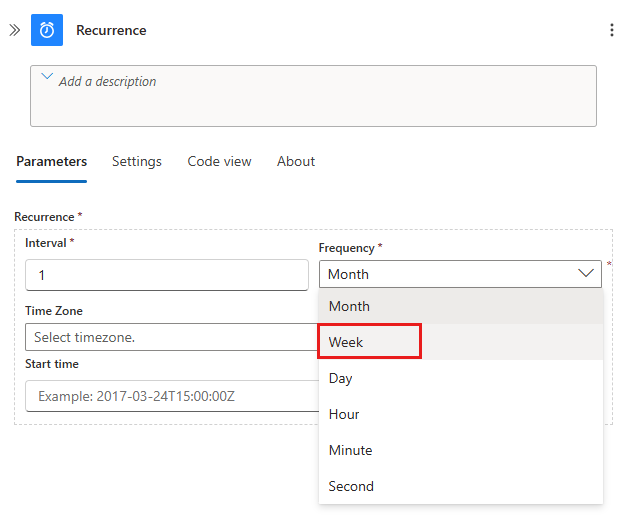Viewport: 628px width, 523px height.
Task: Close the Frequency dropdown via its chevron arrow
Action: tap(585, 274)
